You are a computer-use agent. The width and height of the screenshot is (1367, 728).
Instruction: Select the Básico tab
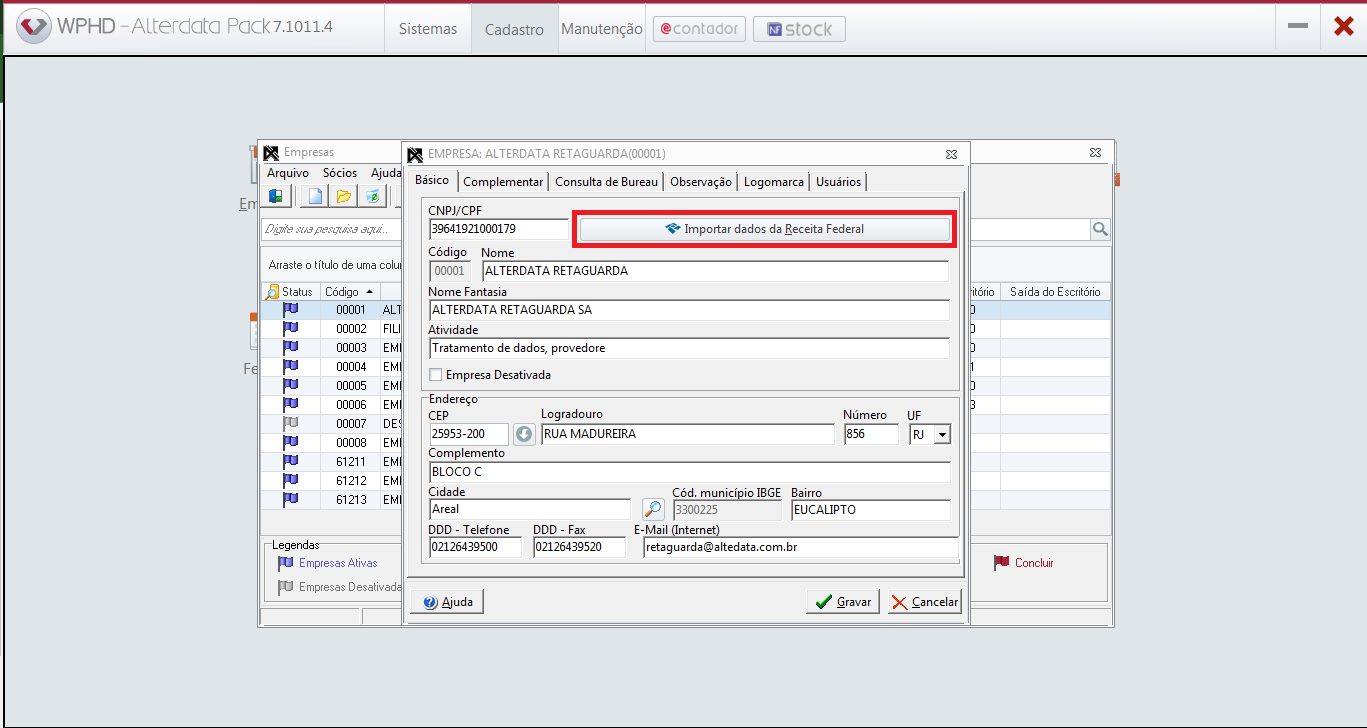point(431,180)
